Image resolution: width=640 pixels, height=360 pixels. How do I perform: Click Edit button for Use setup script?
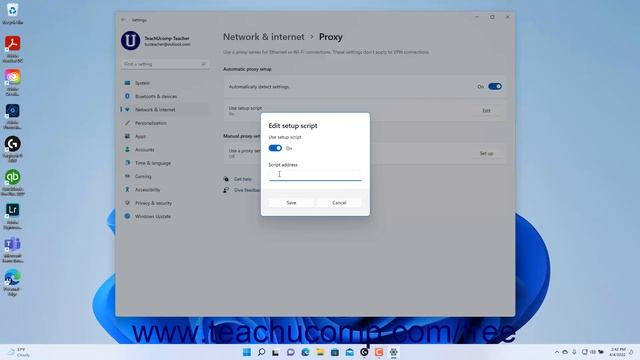coord(486,111)
